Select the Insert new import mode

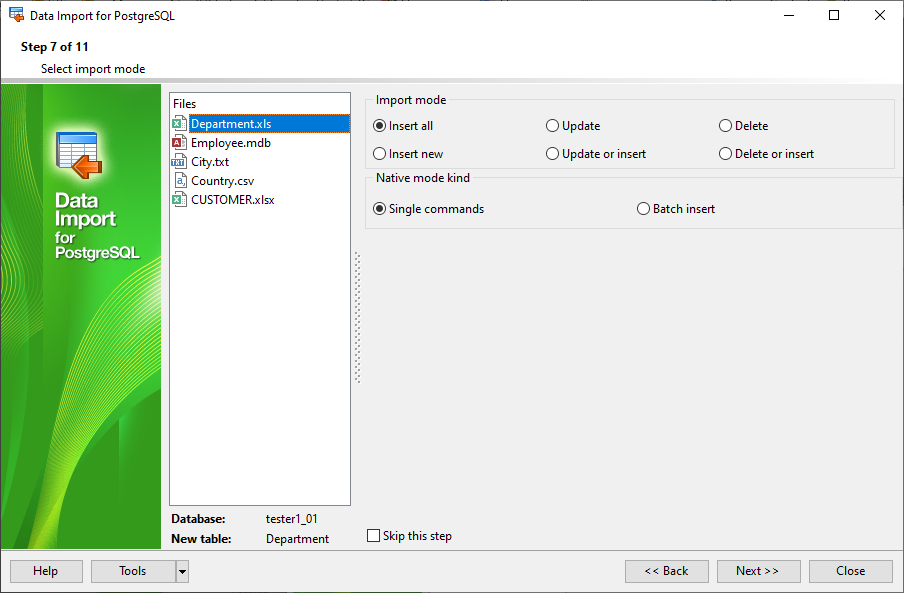point(408,154)
